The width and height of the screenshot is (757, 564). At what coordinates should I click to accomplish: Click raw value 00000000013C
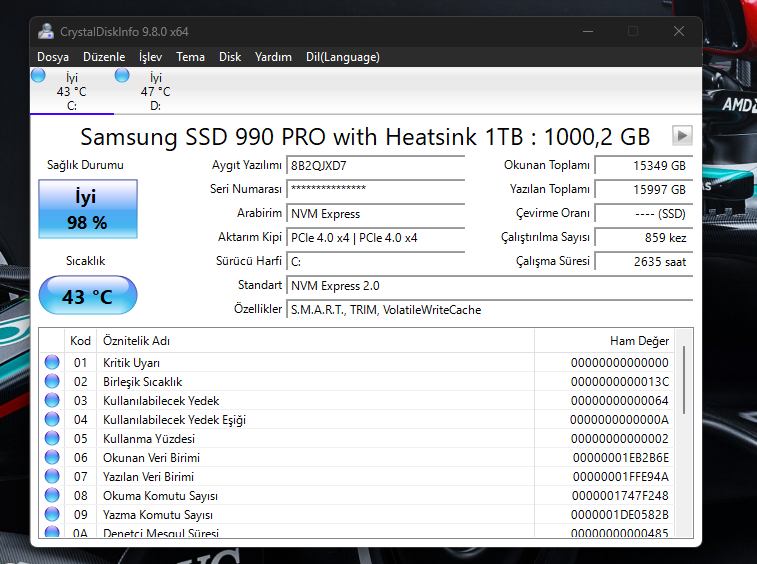tap(620, 381)
